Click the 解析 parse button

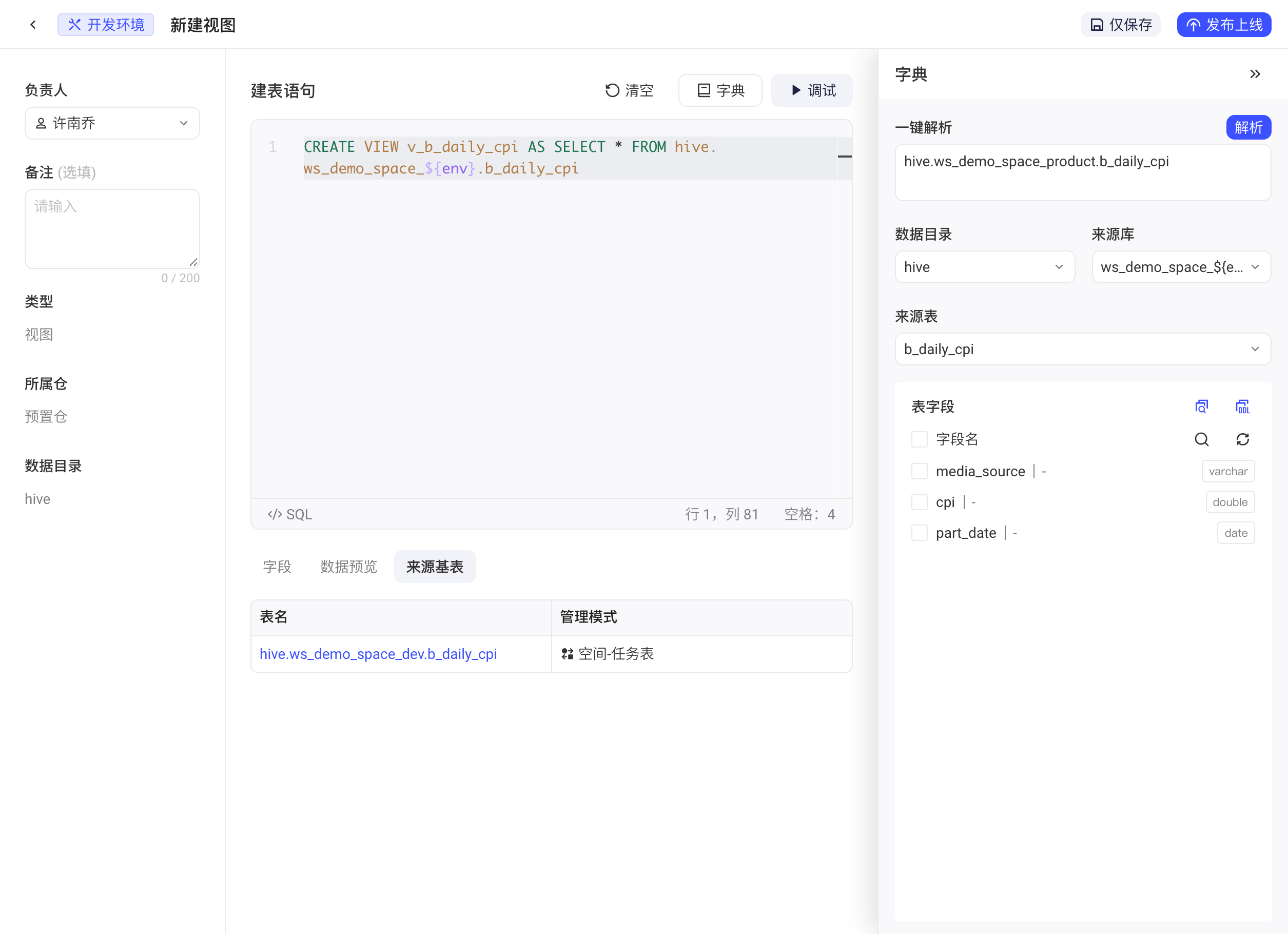(x=1248, y=127)
